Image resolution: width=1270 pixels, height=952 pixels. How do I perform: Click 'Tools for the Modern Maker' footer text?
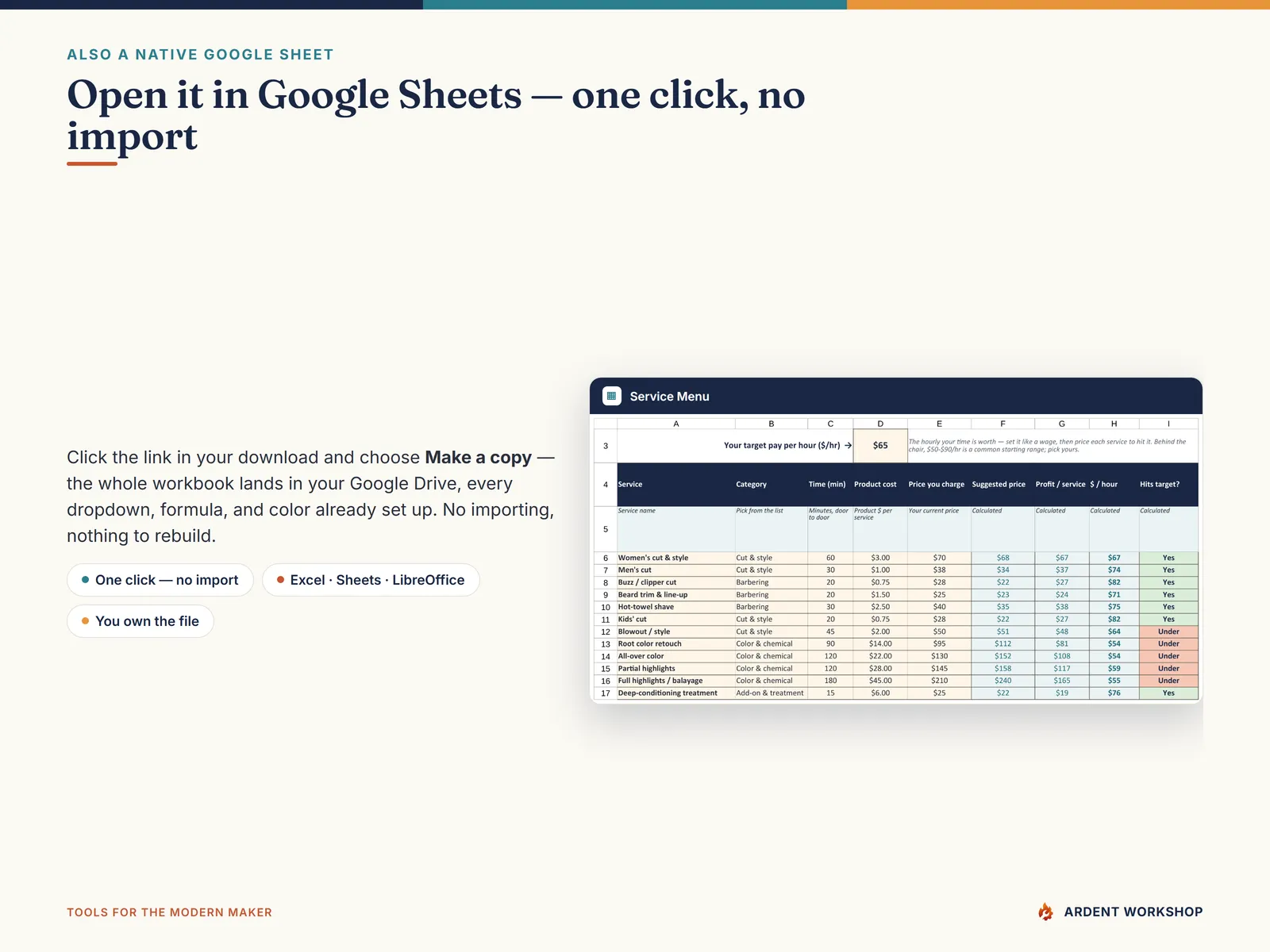coord(169,912)
